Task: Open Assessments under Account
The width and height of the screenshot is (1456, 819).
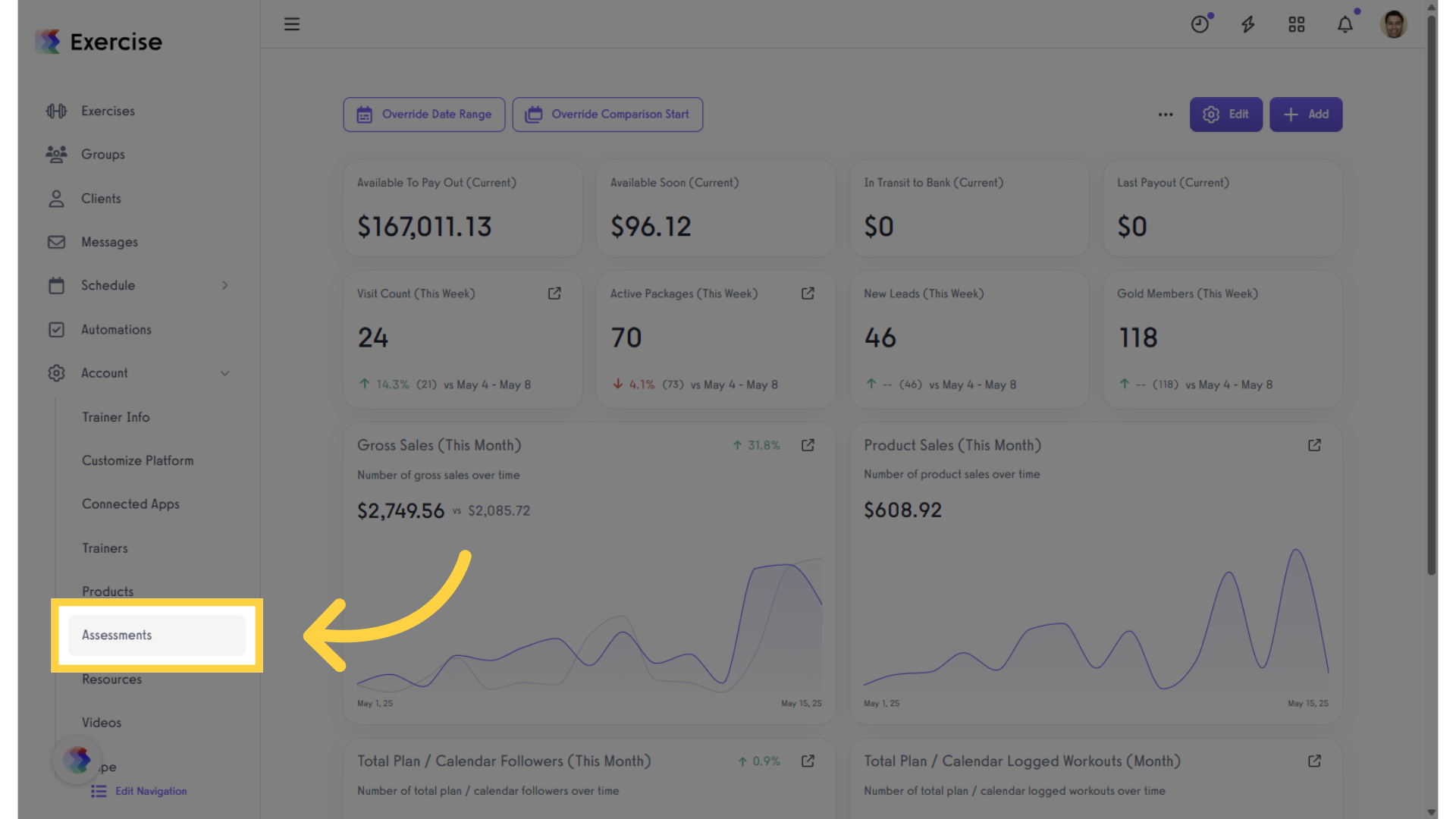Action: click(x=157, y=635)
